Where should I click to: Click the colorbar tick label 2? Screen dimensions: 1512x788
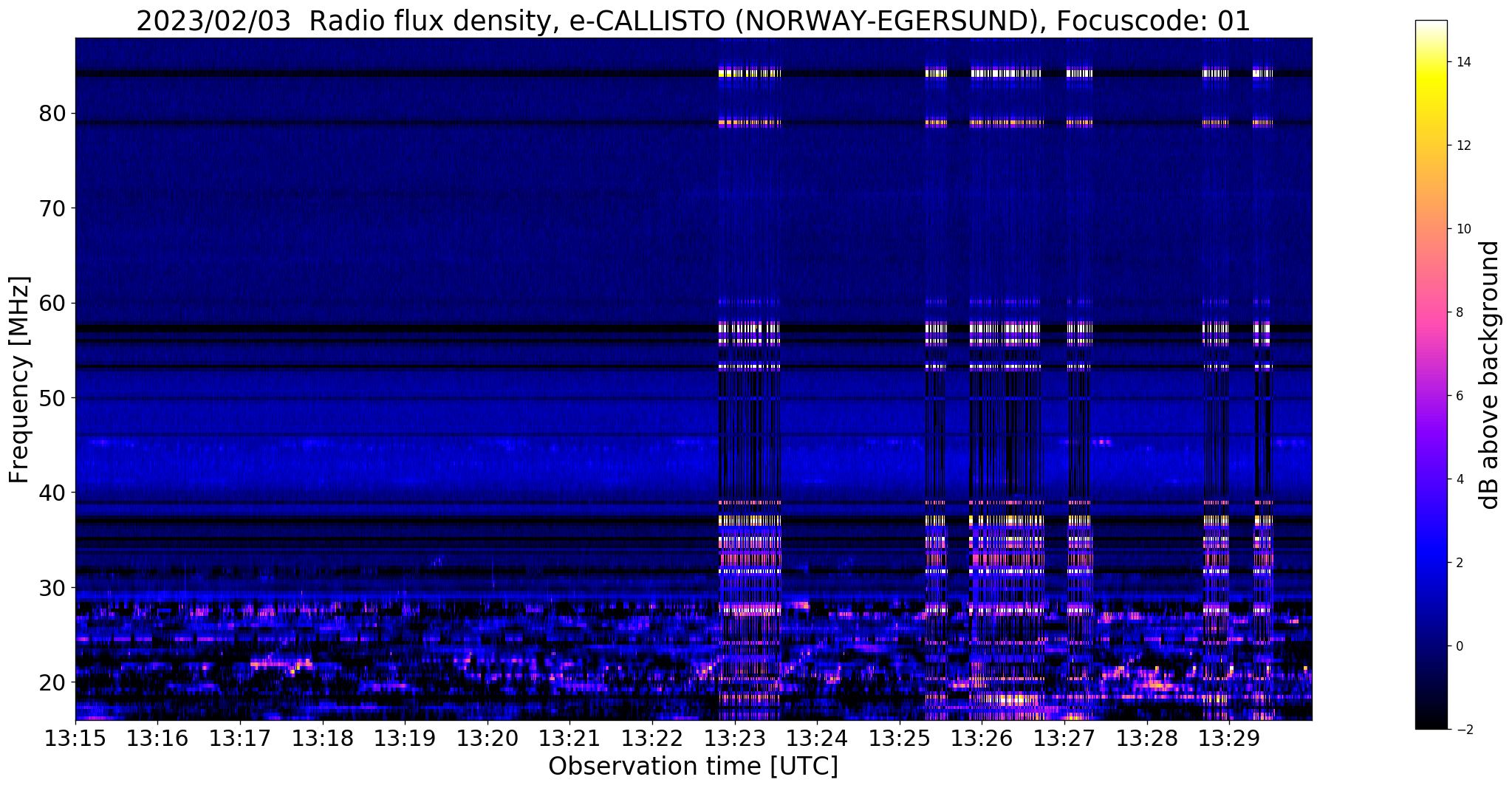(x=1460, y=563)
